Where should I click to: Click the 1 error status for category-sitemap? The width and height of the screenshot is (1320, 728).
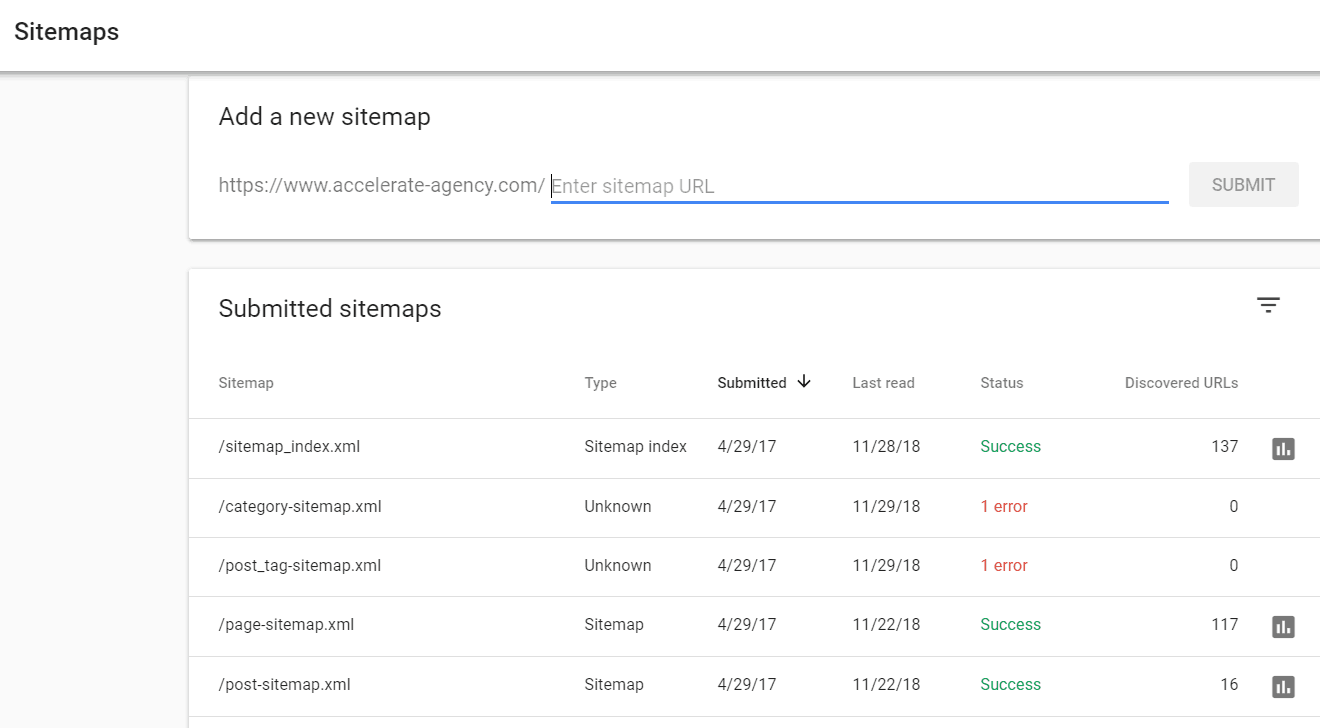click(1004, 507)
